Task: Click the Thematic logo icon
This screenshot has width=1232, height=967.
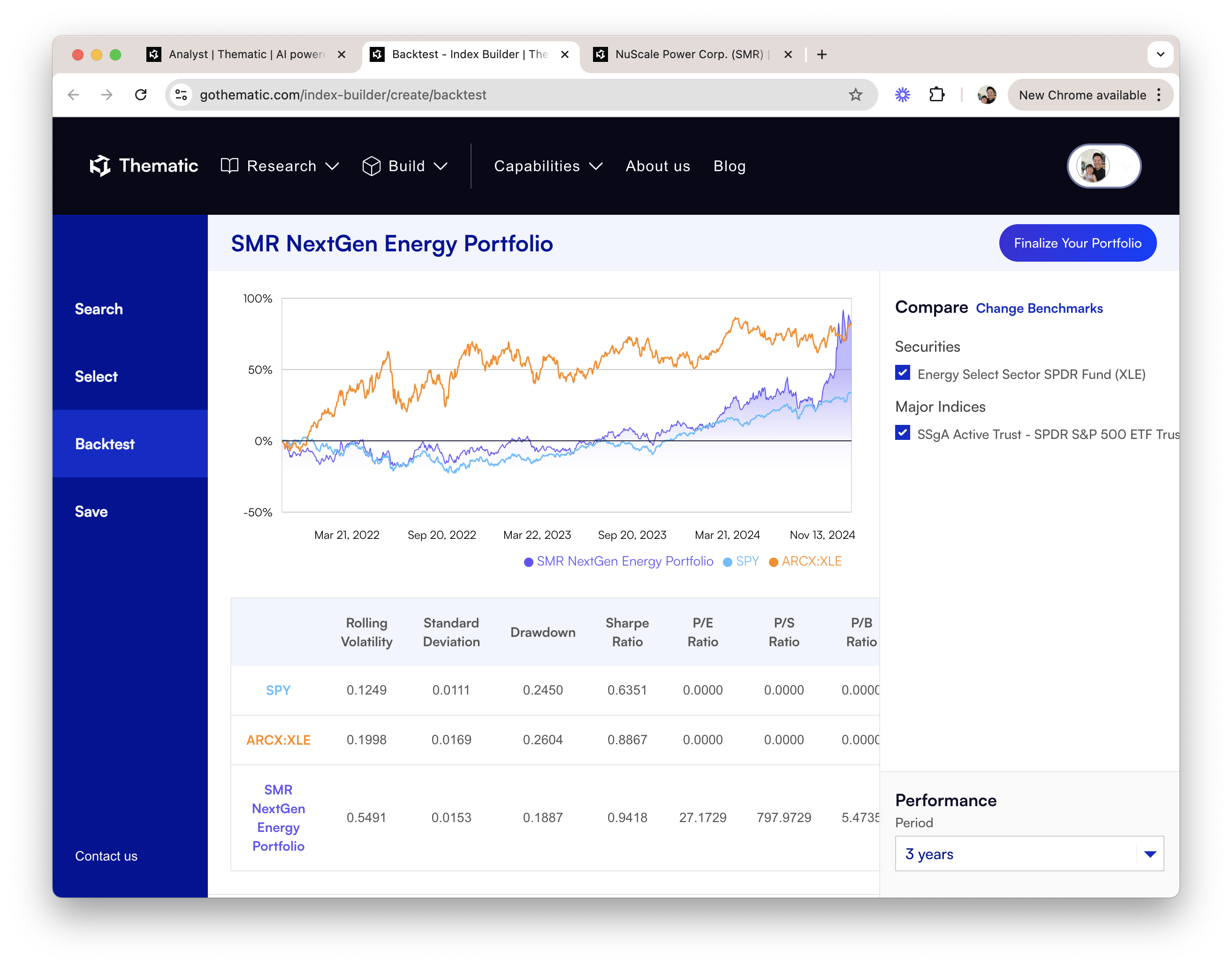Action: click(x=99, y=166)
